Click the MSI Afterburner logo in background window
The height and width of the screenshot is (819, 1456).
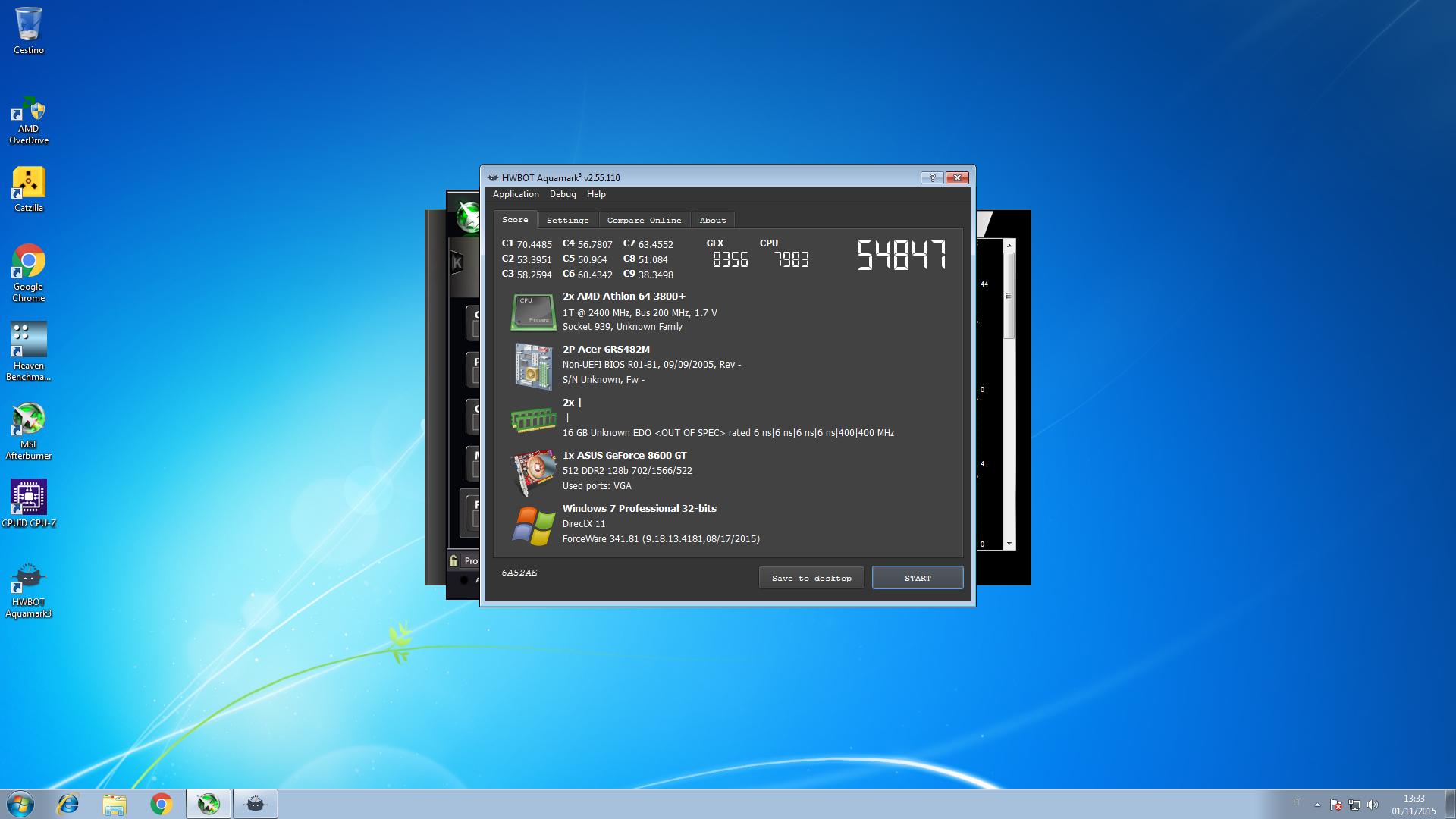click(468, 218)
